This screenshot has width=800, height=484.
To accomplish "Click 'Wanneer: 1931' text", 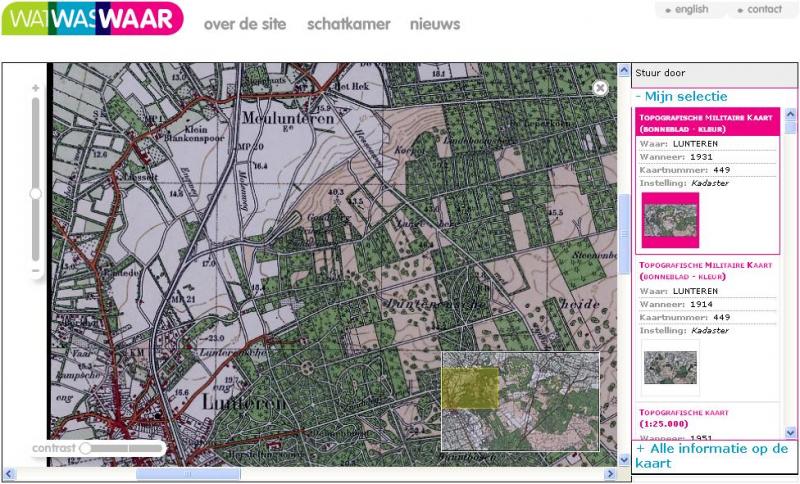I will coord(676,157).
